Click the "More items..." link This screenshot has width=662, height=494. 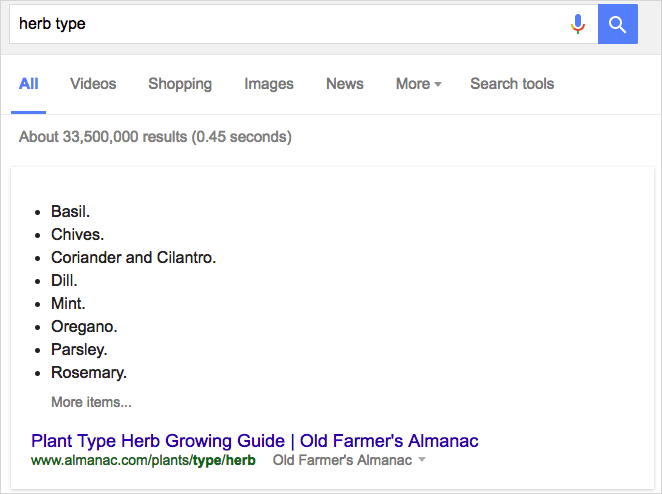(91, 402)
